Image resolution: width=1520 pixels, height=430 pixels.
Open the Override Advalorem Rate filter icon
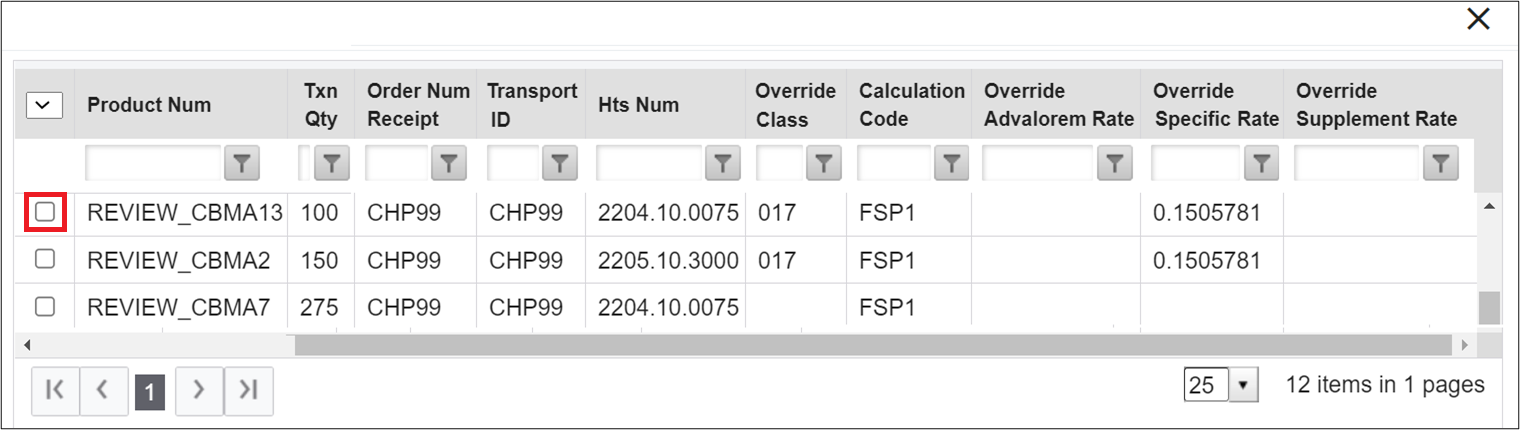tap(1115, 163)
